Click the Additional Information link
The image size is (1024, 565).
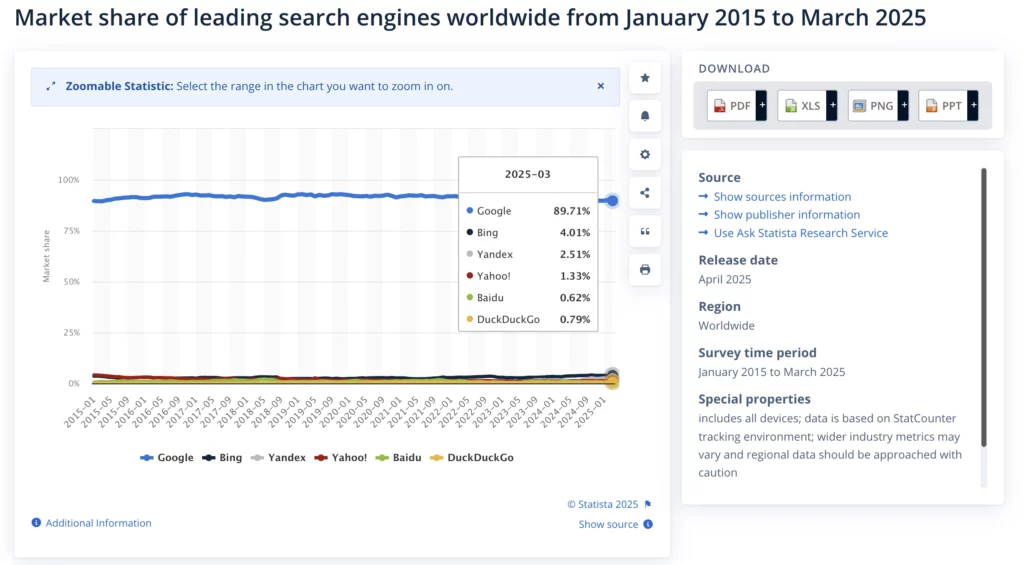[x=98, y=523]
